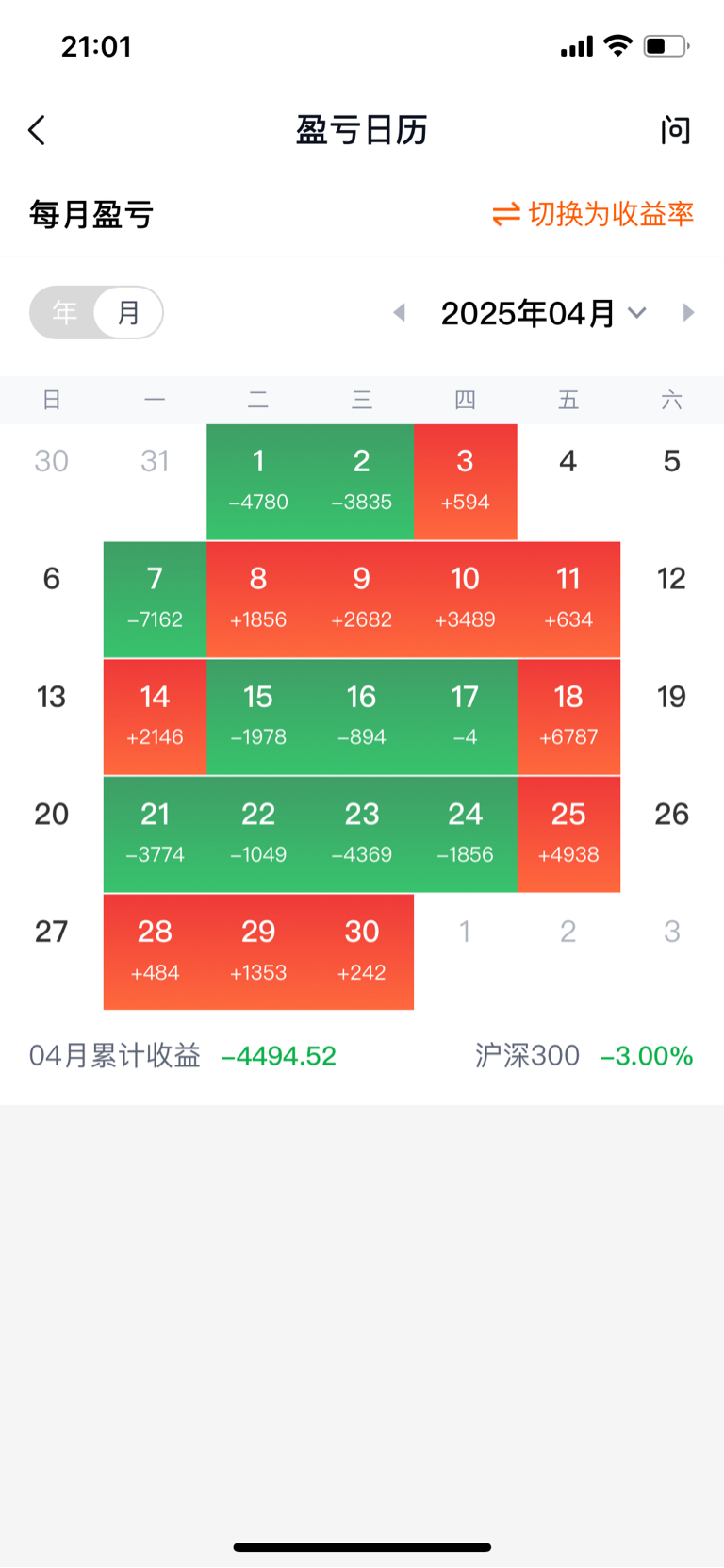Tap the swap arrows icon beside 切换为收益率

[506, 215]
